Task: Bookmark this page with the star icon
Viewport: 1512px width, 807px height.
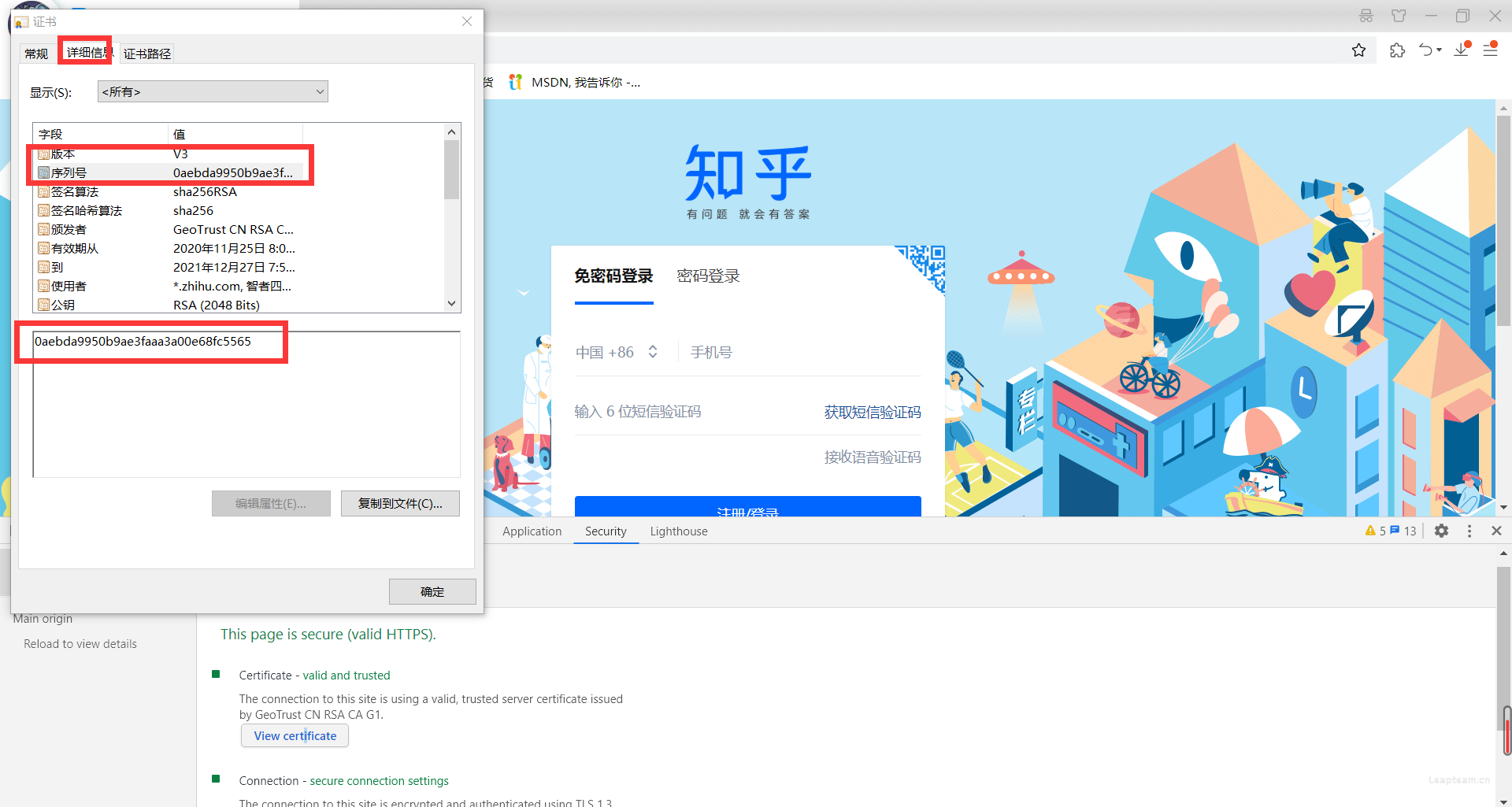Action: coord(1358,50)
